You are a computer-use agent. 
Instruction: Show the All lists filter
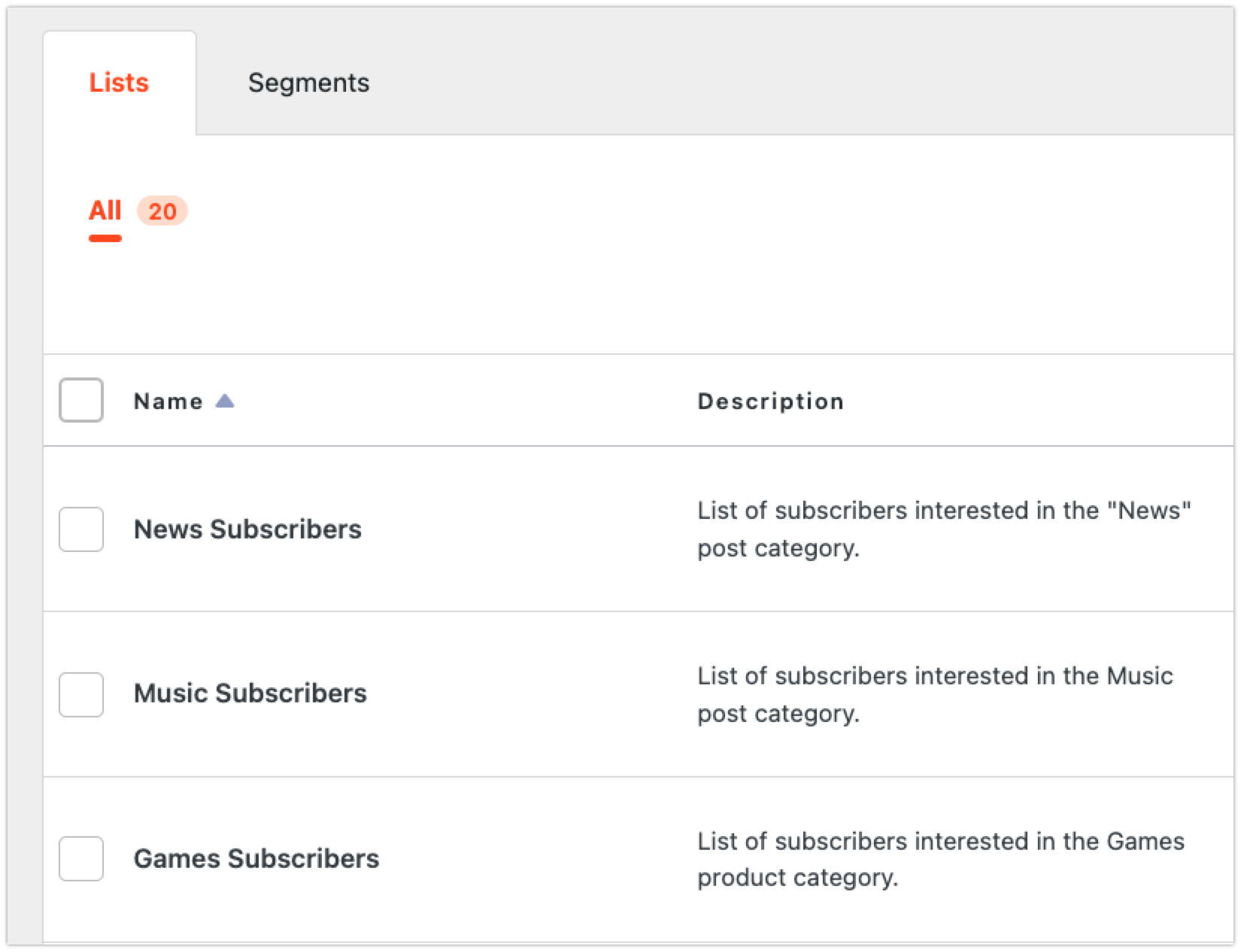105,211
